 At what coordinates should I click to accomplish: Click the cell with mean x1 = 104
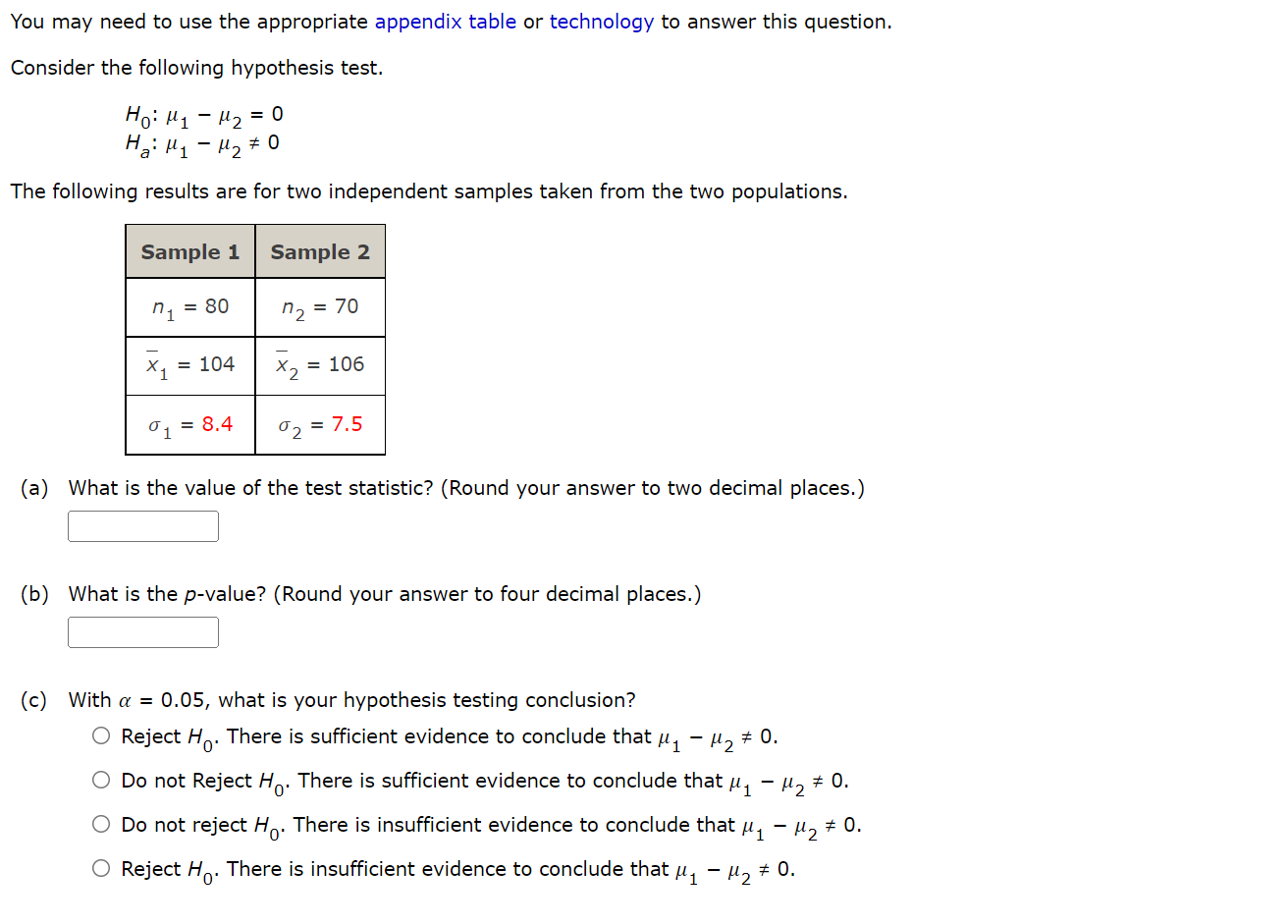point(189,365)
